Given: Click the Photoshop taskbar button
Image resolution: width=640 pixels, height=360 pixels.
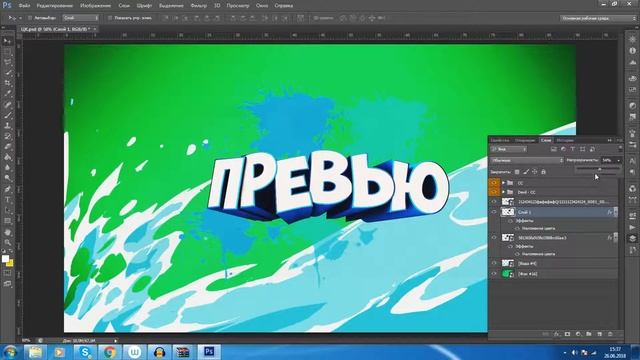Looking at the screenshot, I should pyautogui.click(x=209, y=352).
